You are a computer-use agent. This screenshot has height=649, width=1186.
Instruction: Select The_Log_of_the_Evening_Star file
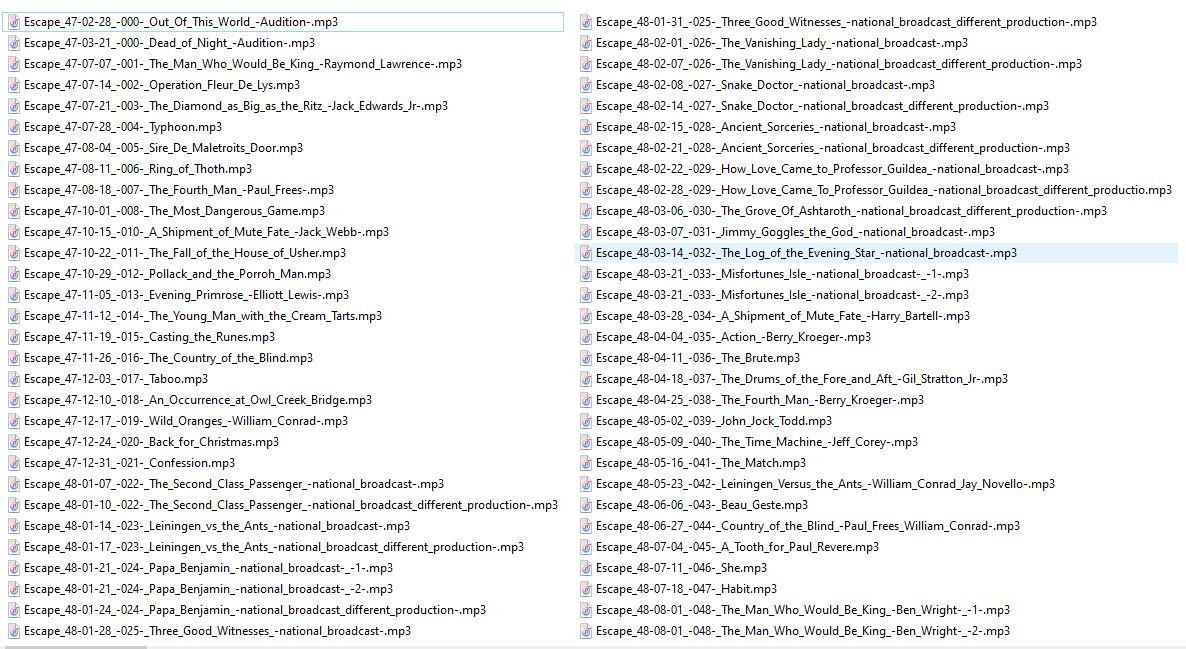click(x=805, y=253)
